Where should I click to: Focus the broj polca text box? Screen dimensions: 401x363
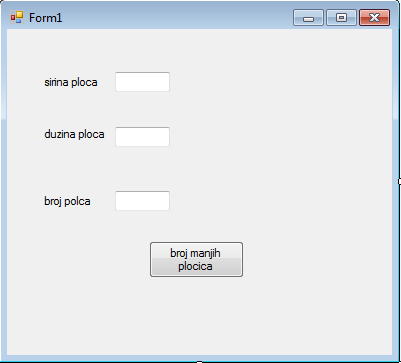pos(143,201)
